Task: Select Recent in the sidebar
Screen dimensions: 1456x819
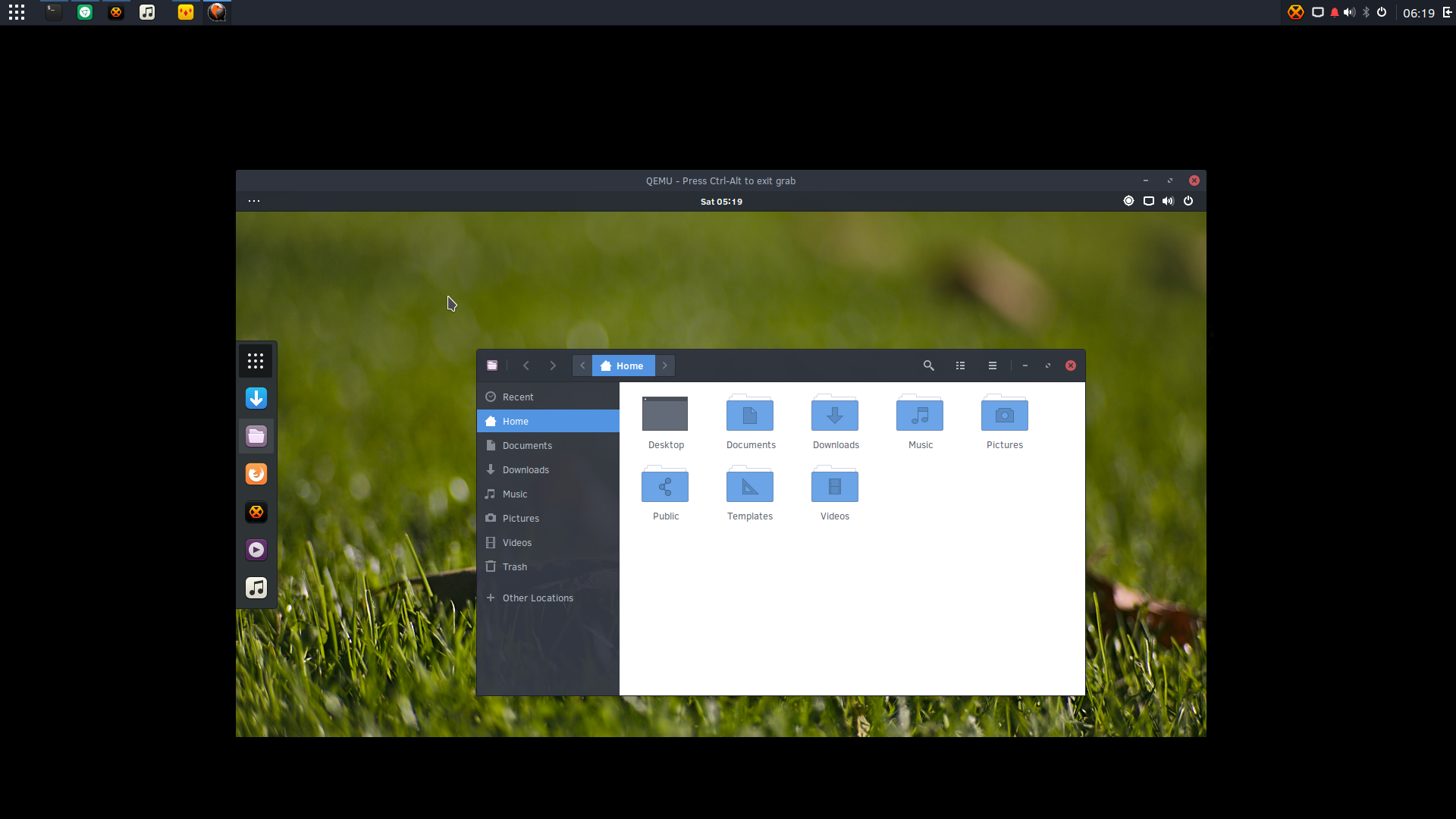Action: (x=548, y=397)
